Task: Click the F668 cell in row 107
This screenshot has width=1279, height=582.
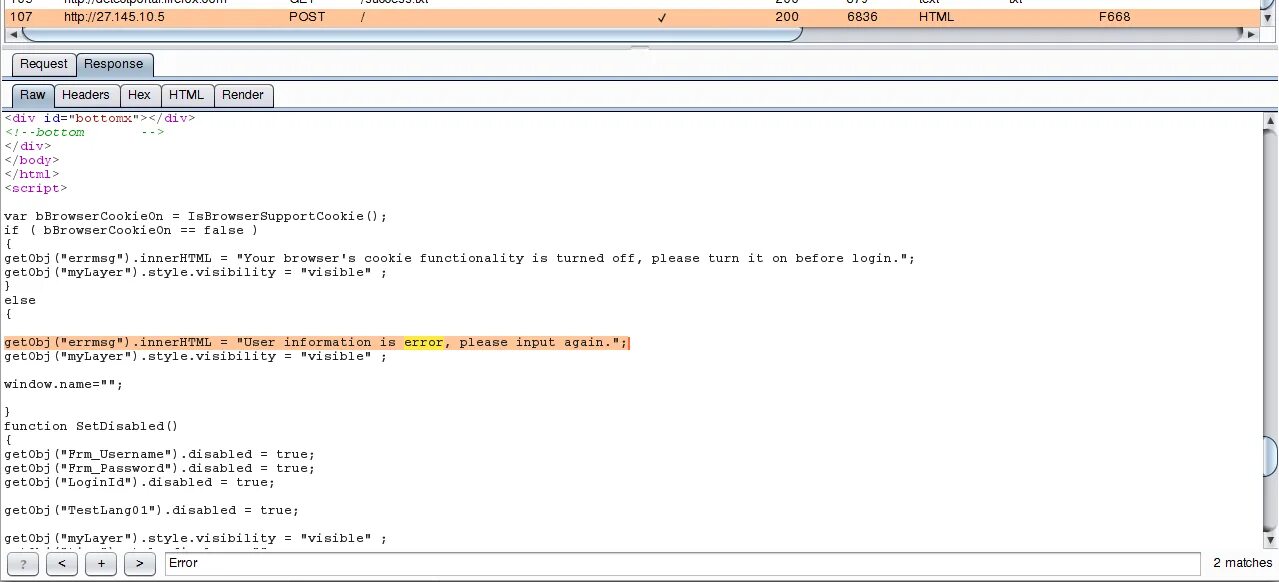Action: coord(1114,17)
